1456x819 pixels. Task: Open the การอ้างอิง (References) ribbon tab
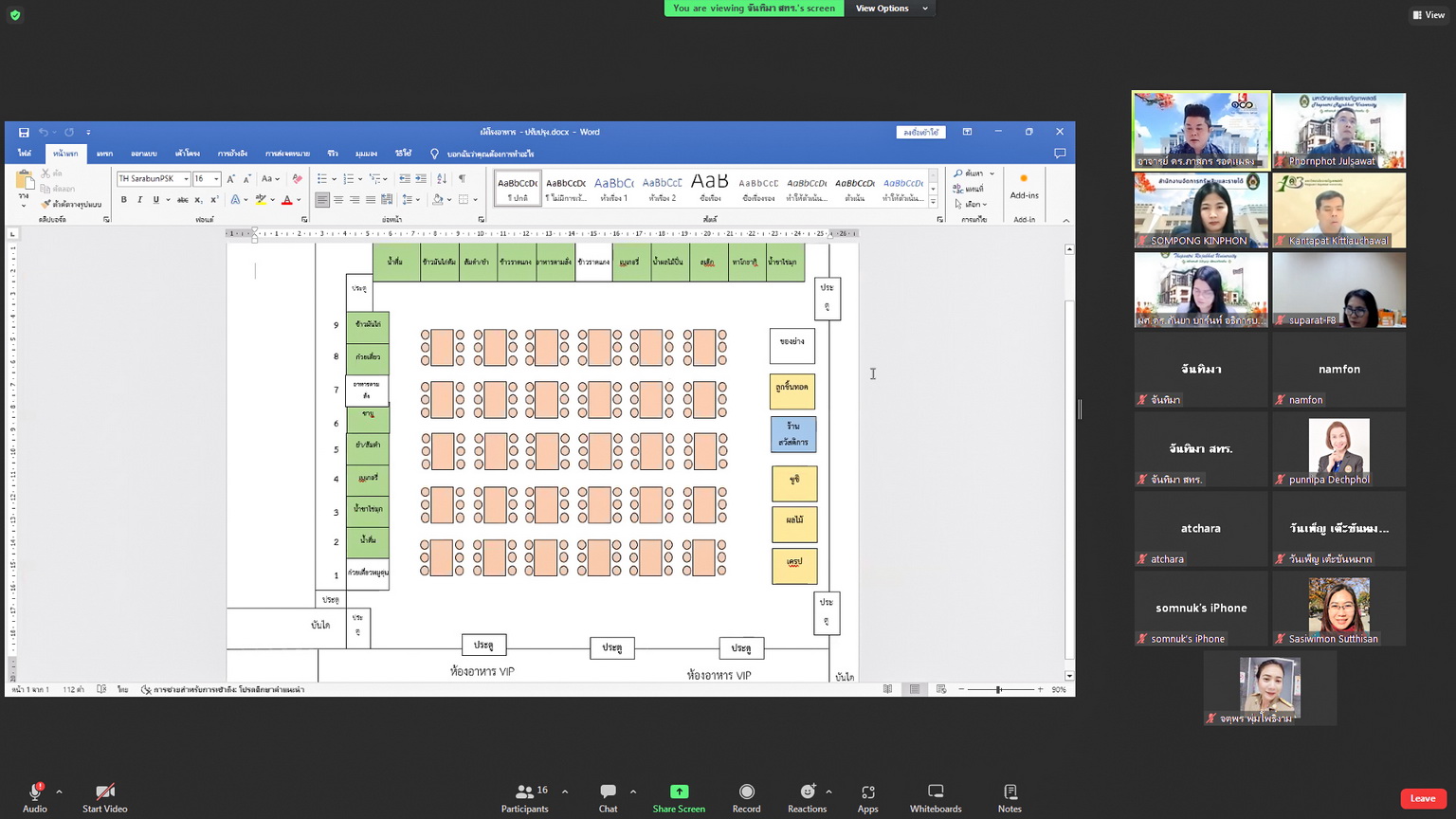(232, 154)
